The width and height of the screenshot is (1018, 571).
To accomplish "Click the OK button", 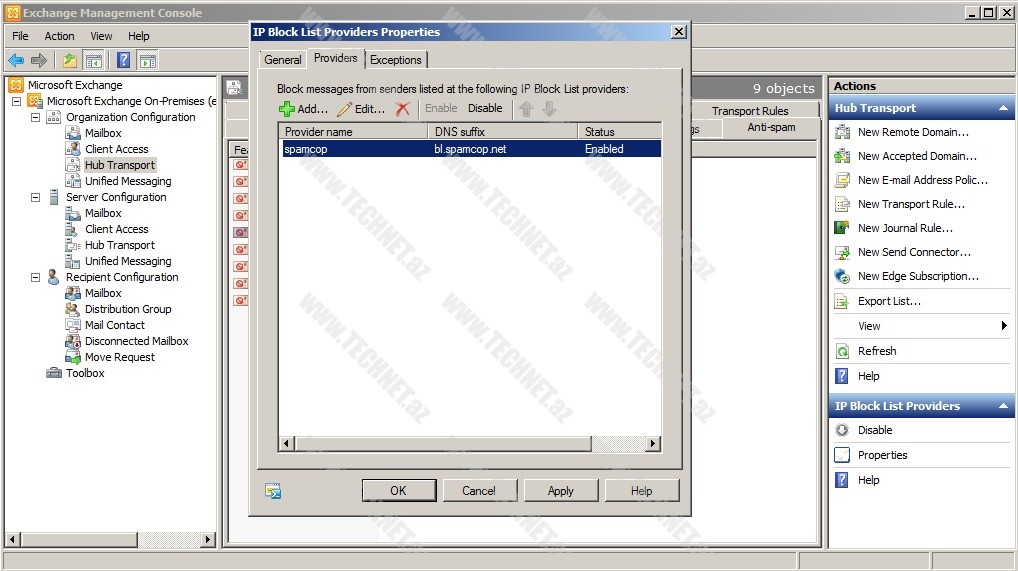I will click(x=398, y=490).
